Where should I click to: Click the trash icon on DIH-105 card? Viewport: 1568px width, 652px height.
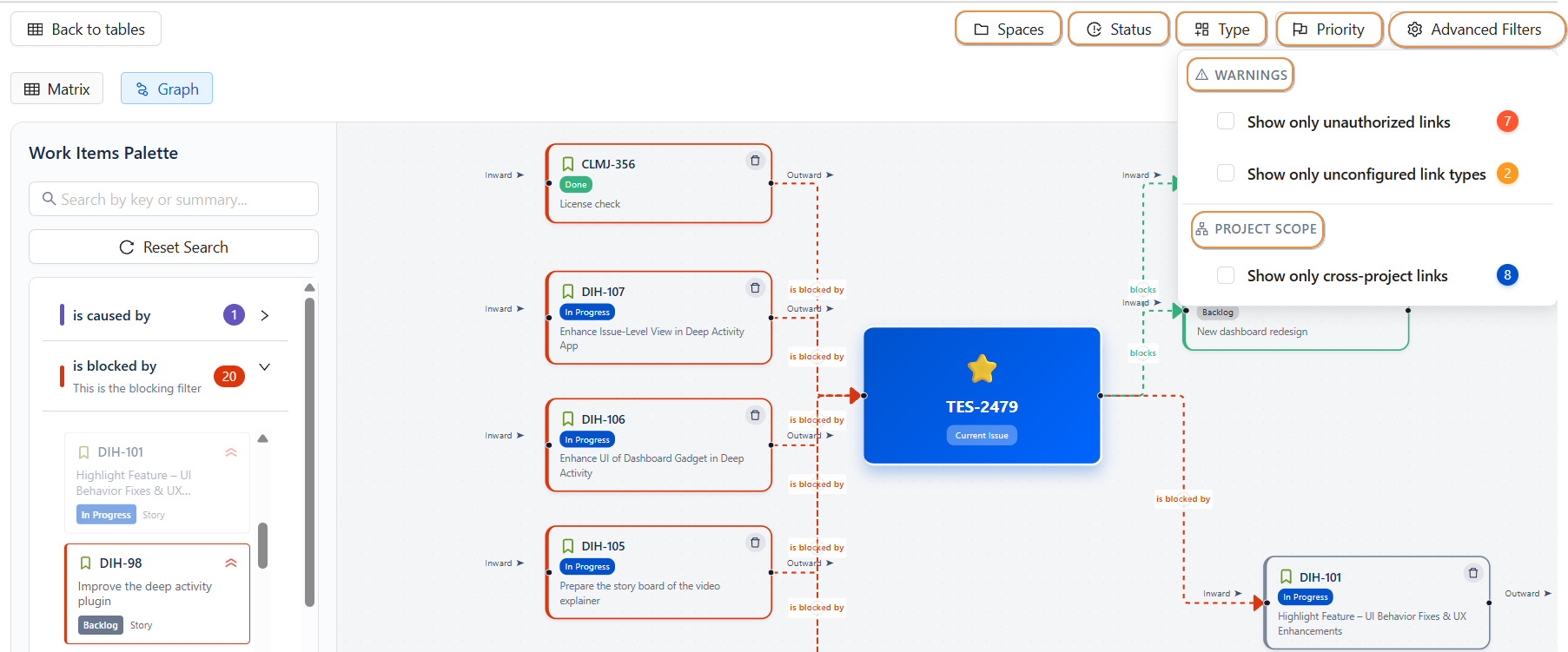[x=755, y=543]
